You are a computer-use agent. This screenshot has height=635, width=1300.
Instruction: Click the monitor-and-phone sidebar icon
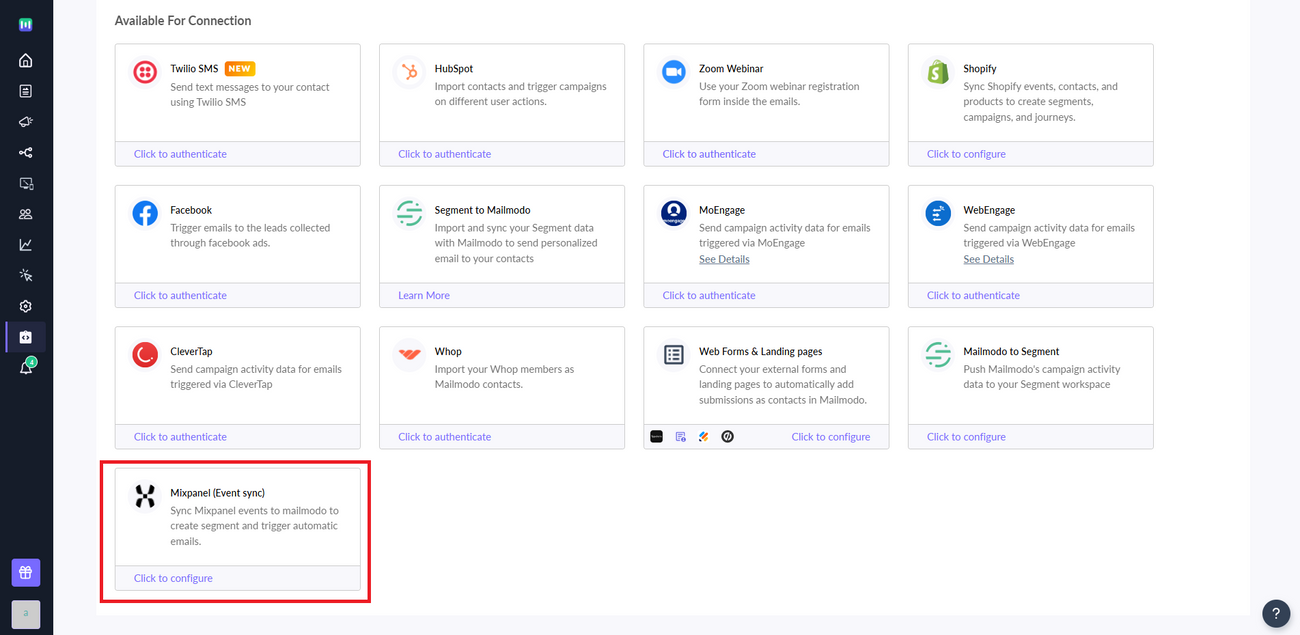click(x=26, y=184)
